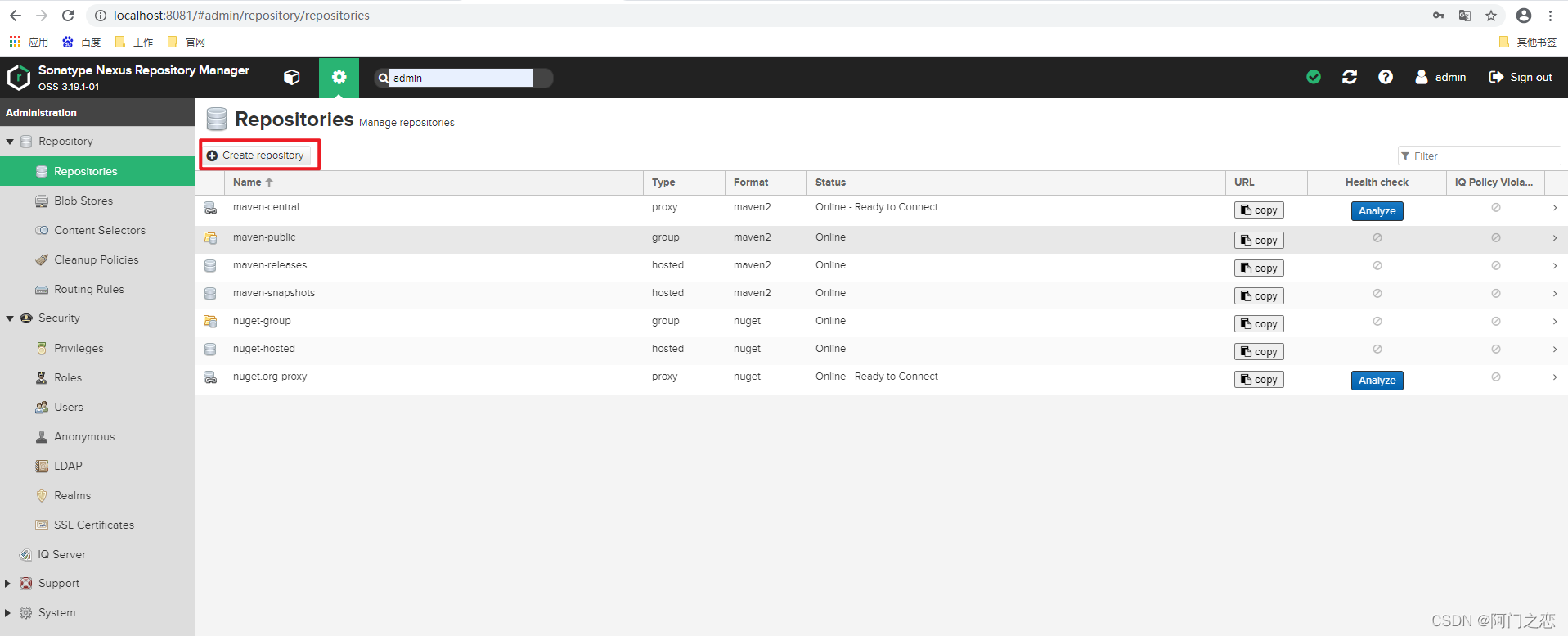
Task: Open the 百度 bookmark
Action: (x=82, y=42)
